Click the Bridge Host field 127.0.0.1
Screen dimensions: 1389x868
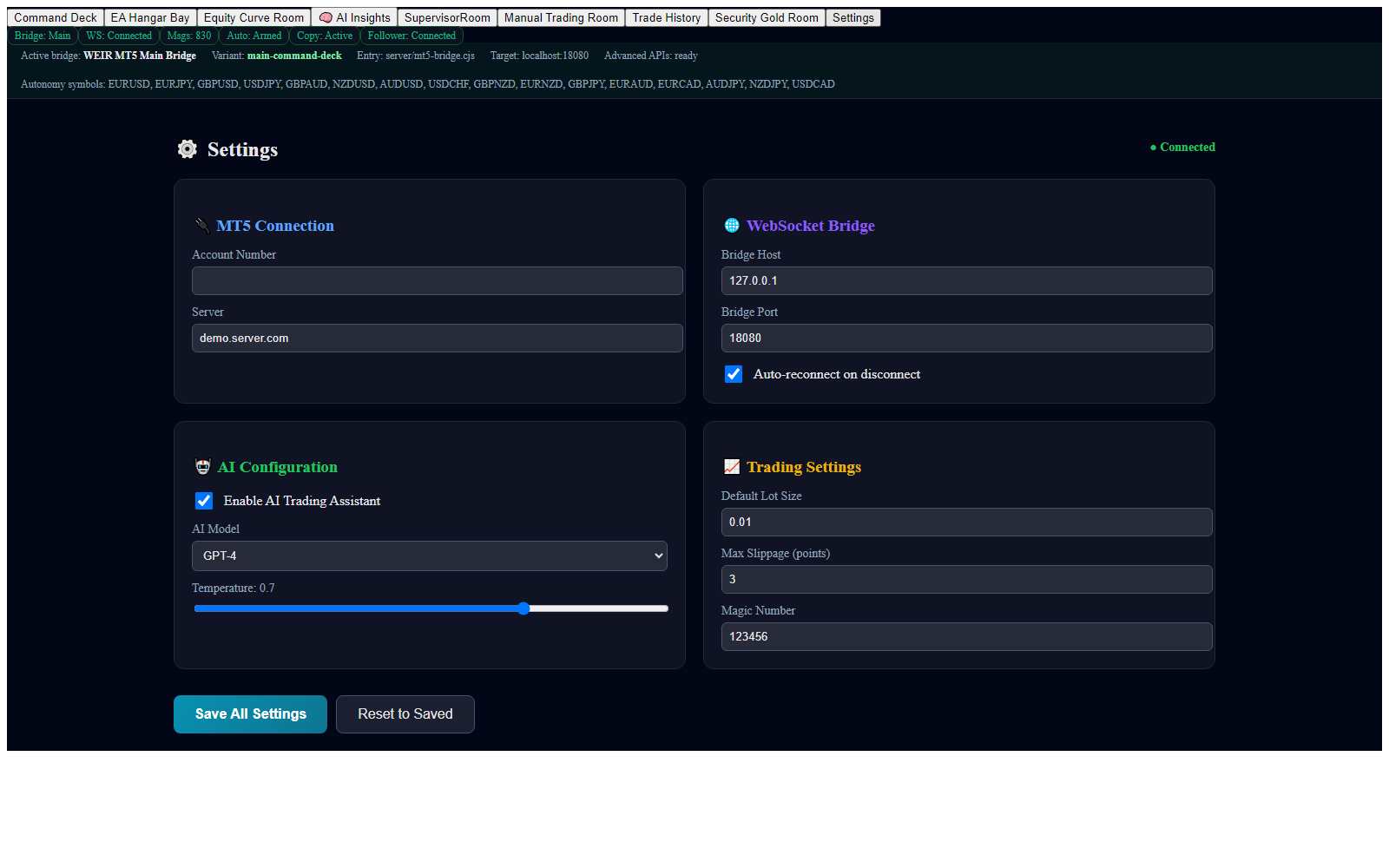coord(966,280)
